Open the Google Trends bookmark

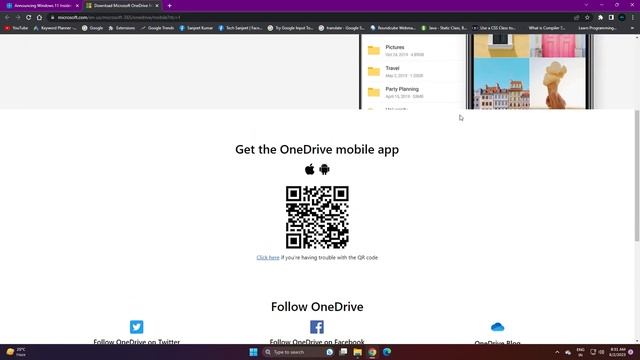pos(158,28)
